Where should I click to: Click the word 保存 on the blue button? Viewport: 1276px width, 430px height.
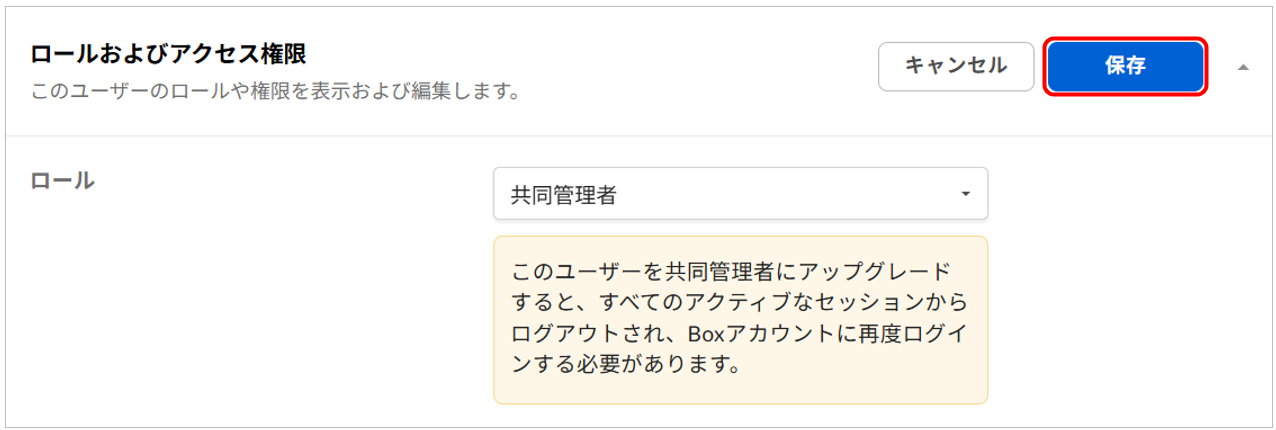tap(1125, 67)
